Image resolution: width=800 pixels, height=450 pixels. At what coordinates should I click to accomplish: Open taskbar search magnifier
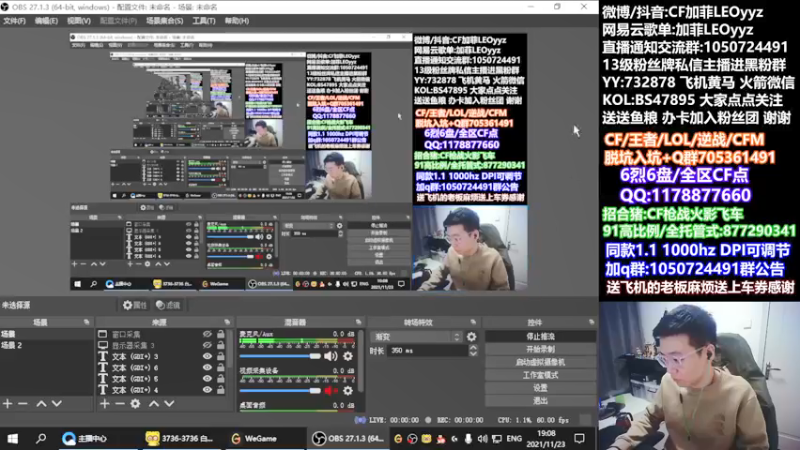(41, 438)
